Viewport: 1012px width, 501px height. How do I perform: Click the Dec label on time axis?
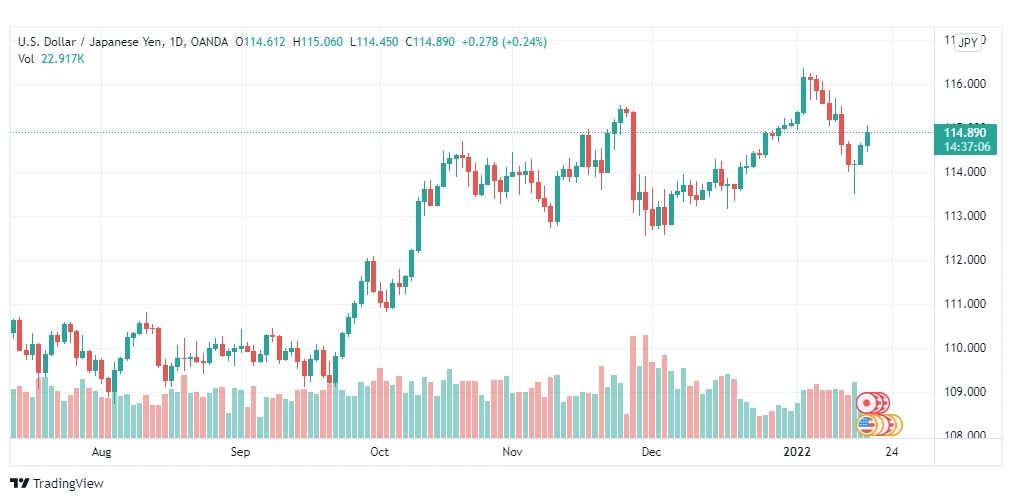(651, 452)
